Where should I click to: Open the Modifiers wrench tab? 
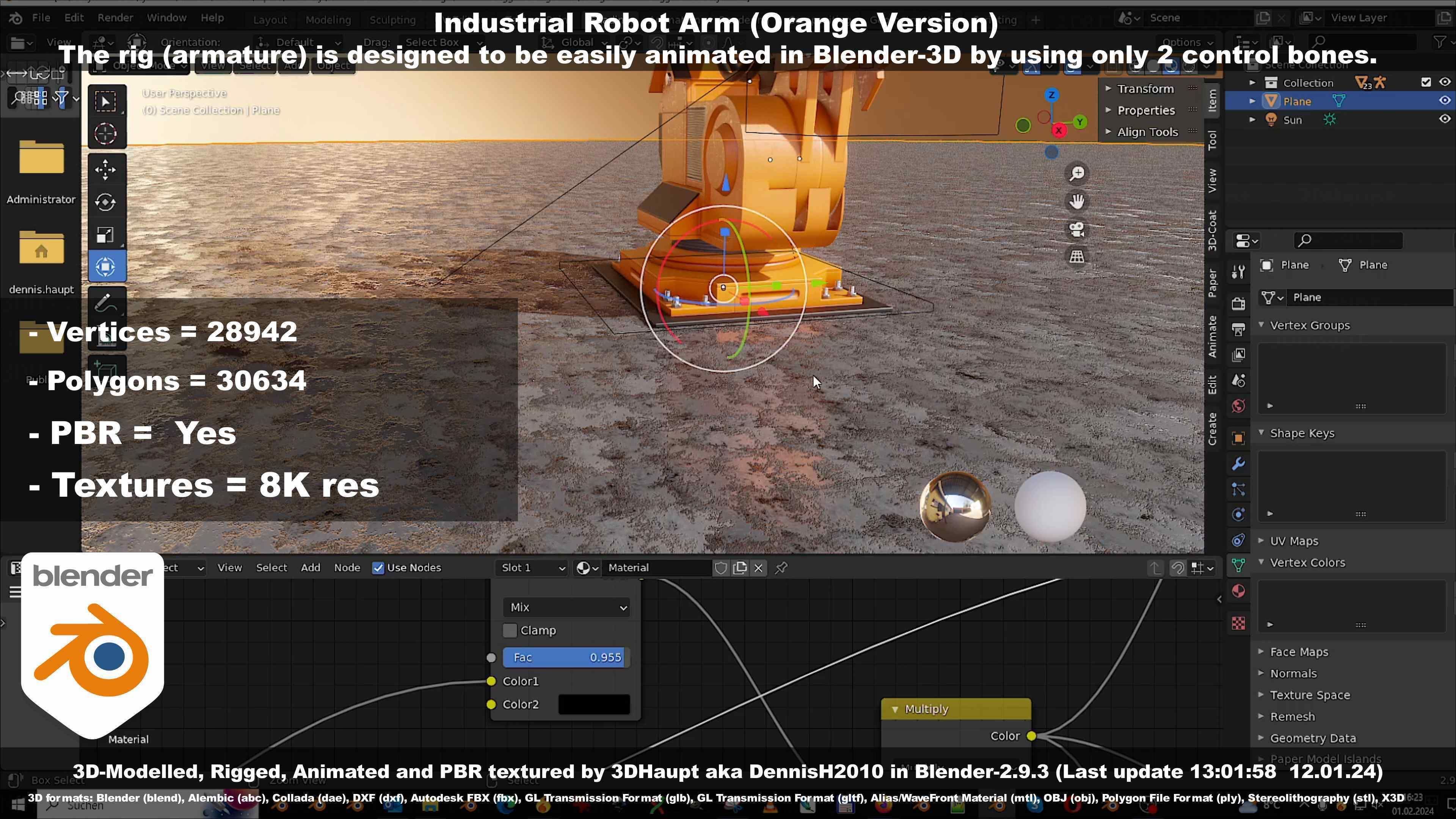1238,464
